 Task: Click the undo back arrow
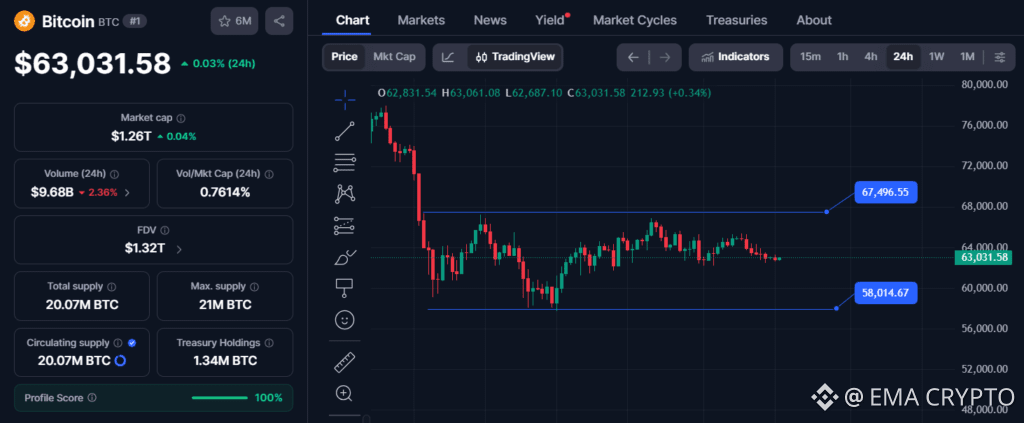(633, 57)
